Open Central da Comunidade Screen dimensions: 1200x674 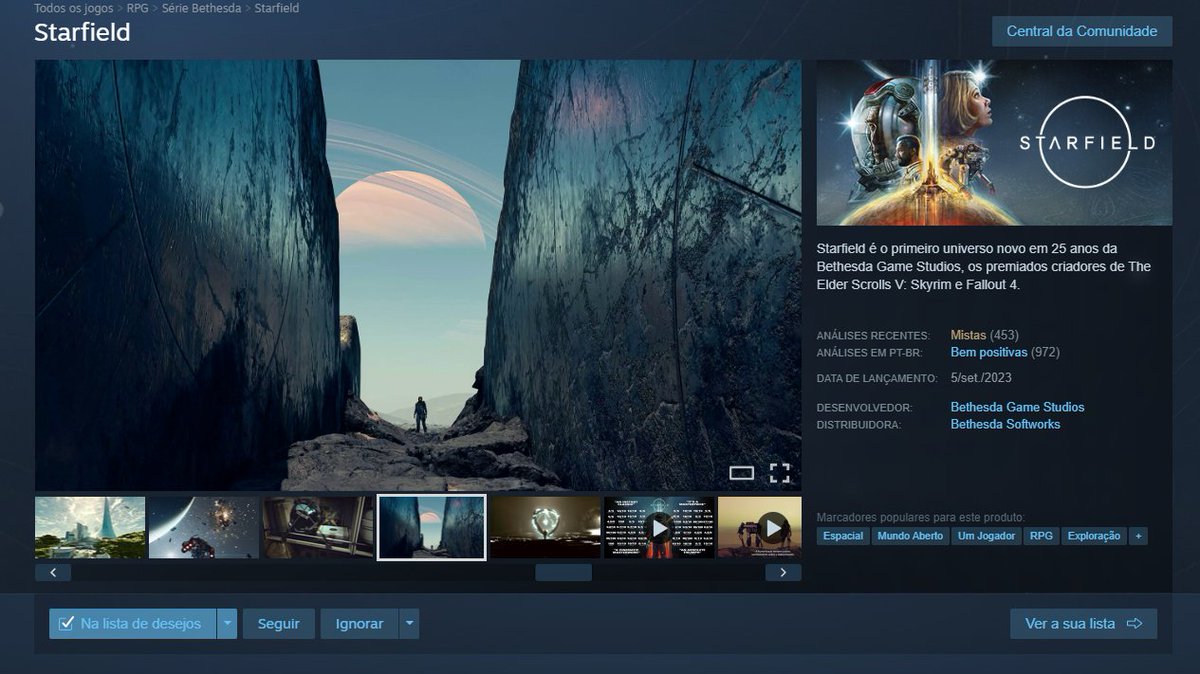[x=1082, y=31]
